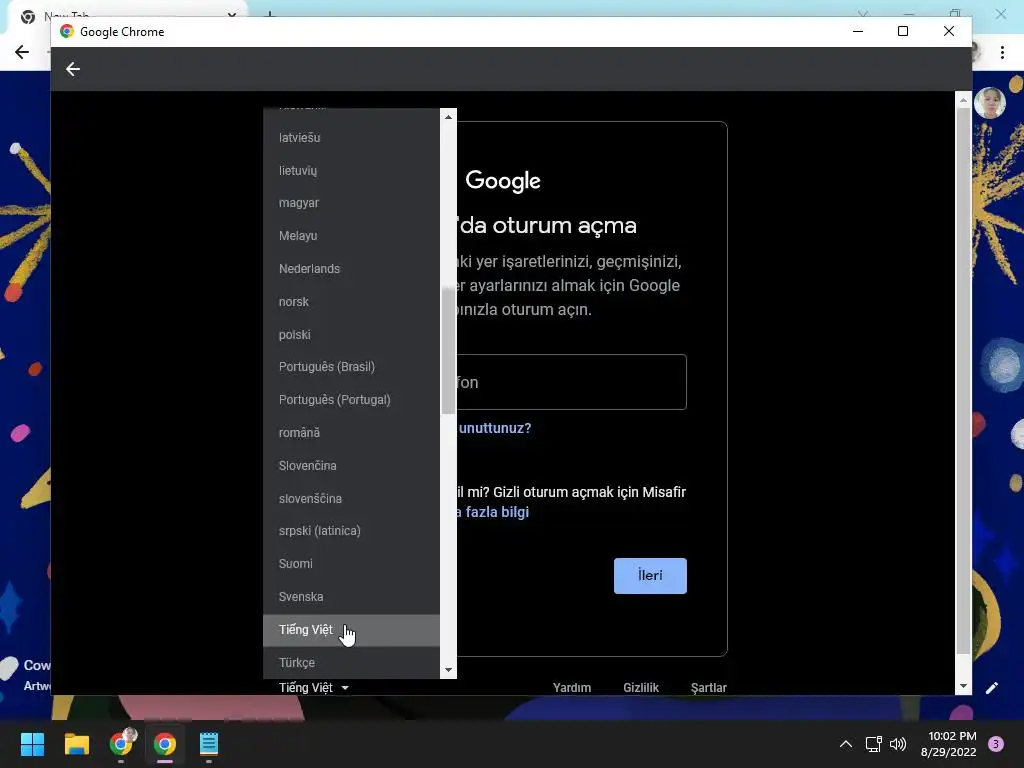The image size is (1024, 768).
Task: Select polski in the language list
Action: click(x=351, y=334)
